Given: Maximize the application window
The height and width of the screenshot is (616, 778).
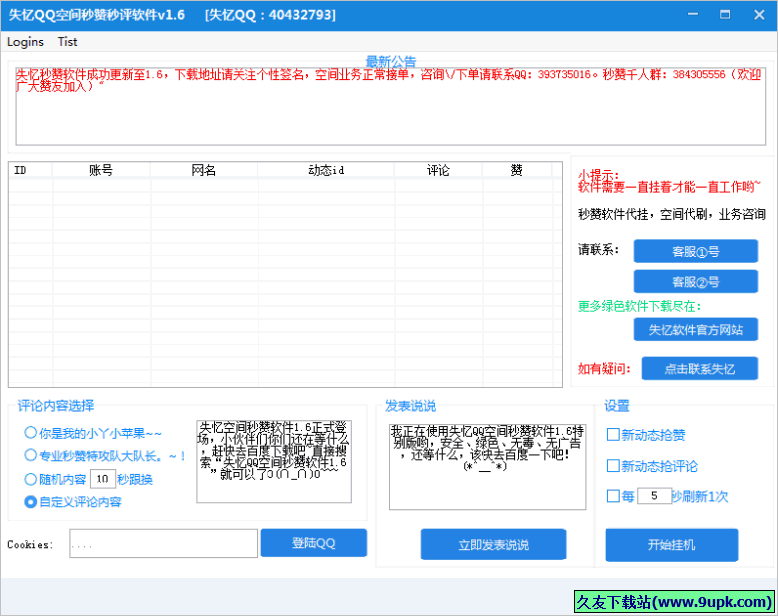Looking at the screenshot, I should point(725,15).
